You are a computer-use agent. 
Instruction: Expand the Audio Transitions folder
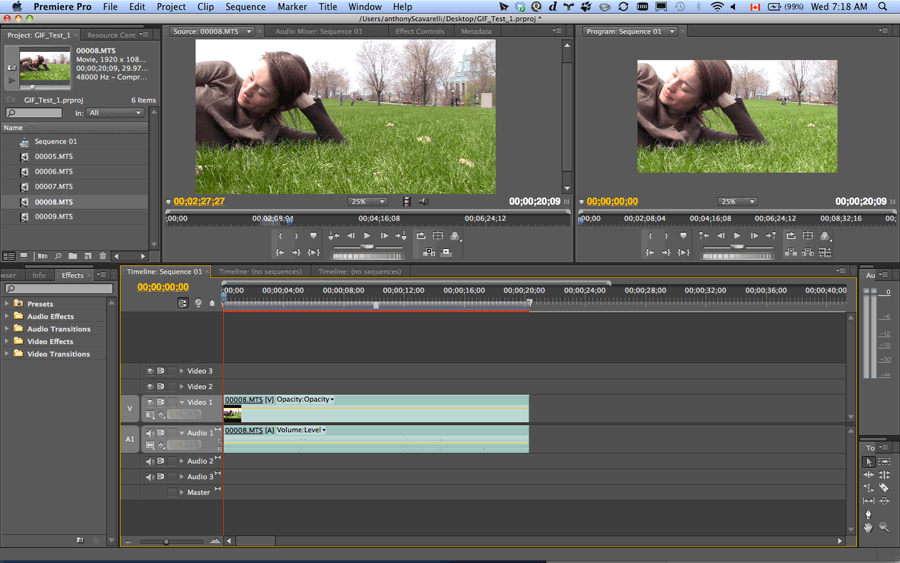[7, 329]
